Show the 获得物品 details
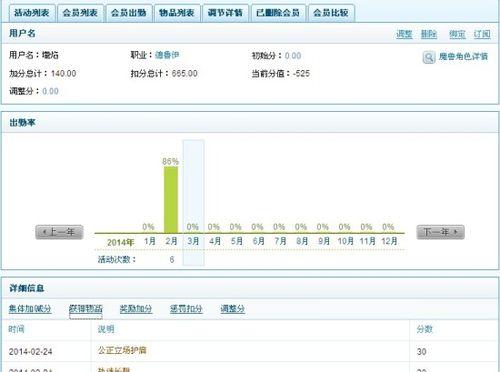This screenshot has width=500, height=372. [x=86, y=309]
